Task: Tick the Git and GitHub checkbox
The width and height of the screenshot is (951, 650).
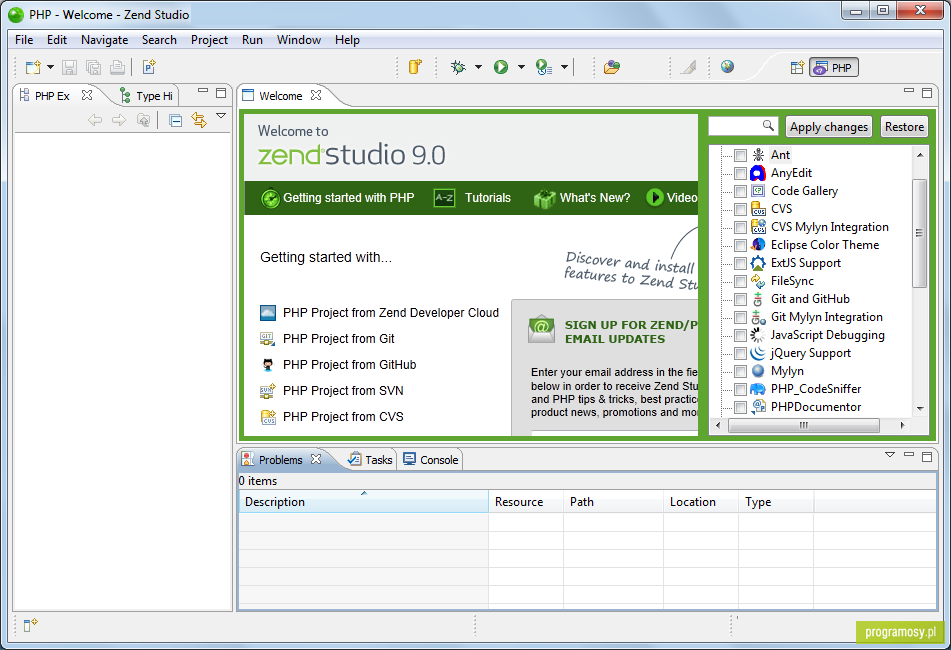Action: click(740, 300)
